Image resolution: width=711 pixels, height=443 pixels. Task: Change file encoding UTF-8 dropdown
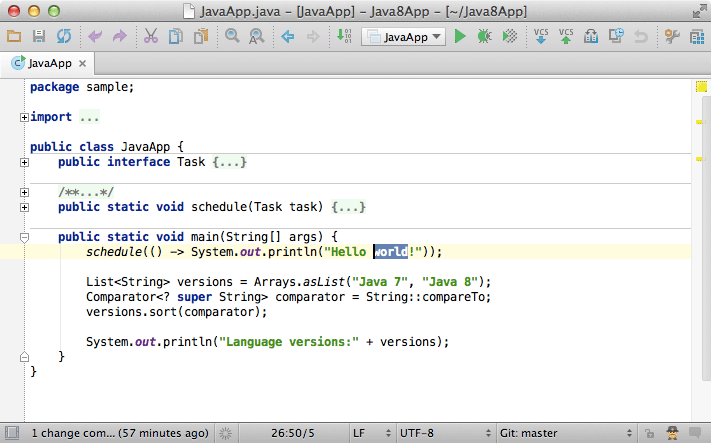coord(445,433)
